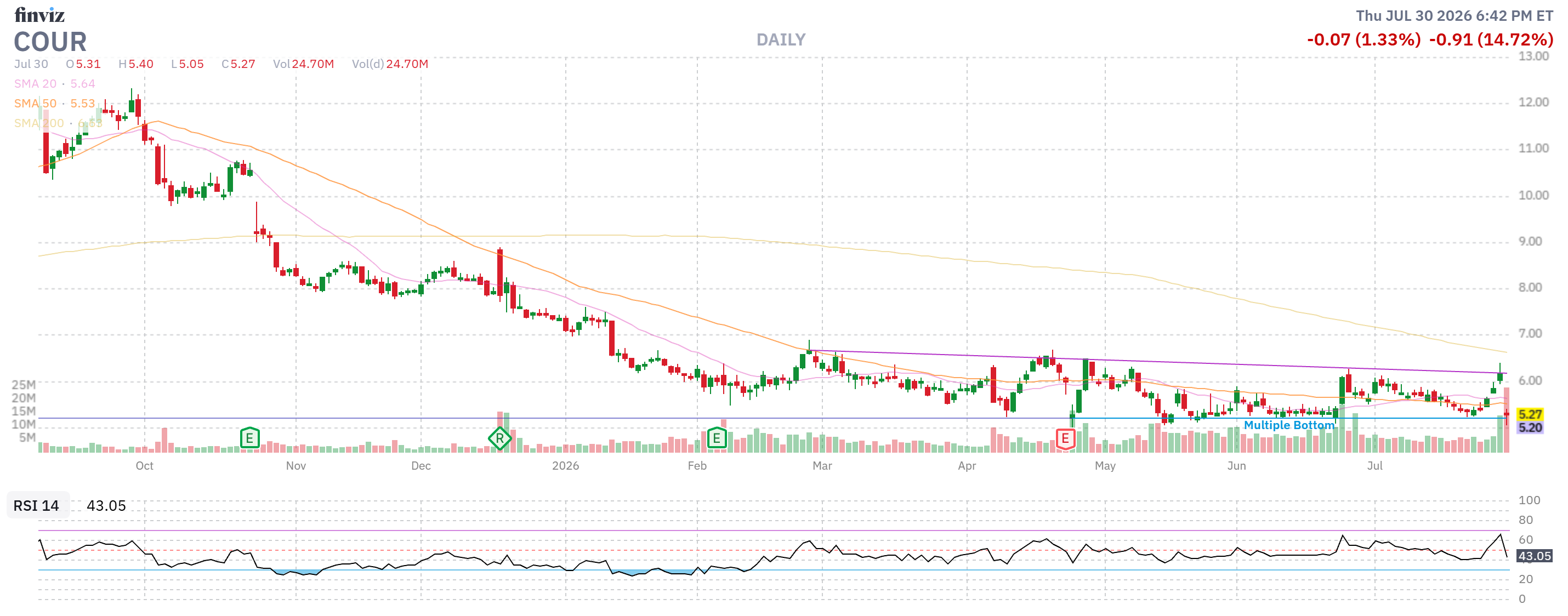Click the Dec label on time axis
1568x616 pixels.
point(421,466)
